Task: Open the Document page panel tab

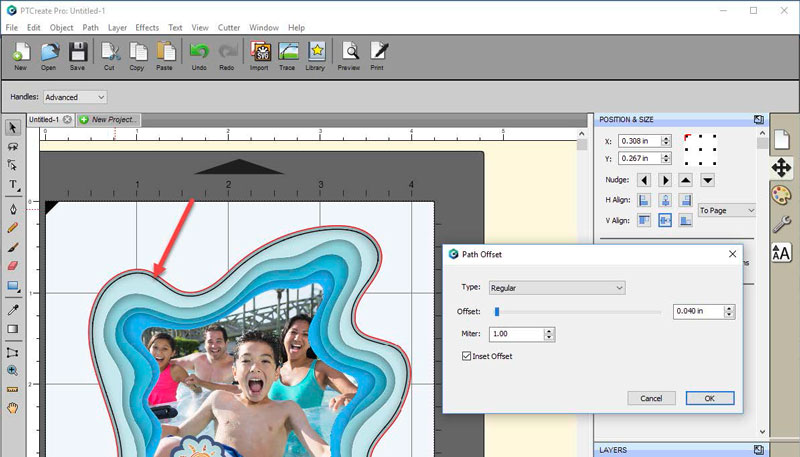Action: (782, 140)
